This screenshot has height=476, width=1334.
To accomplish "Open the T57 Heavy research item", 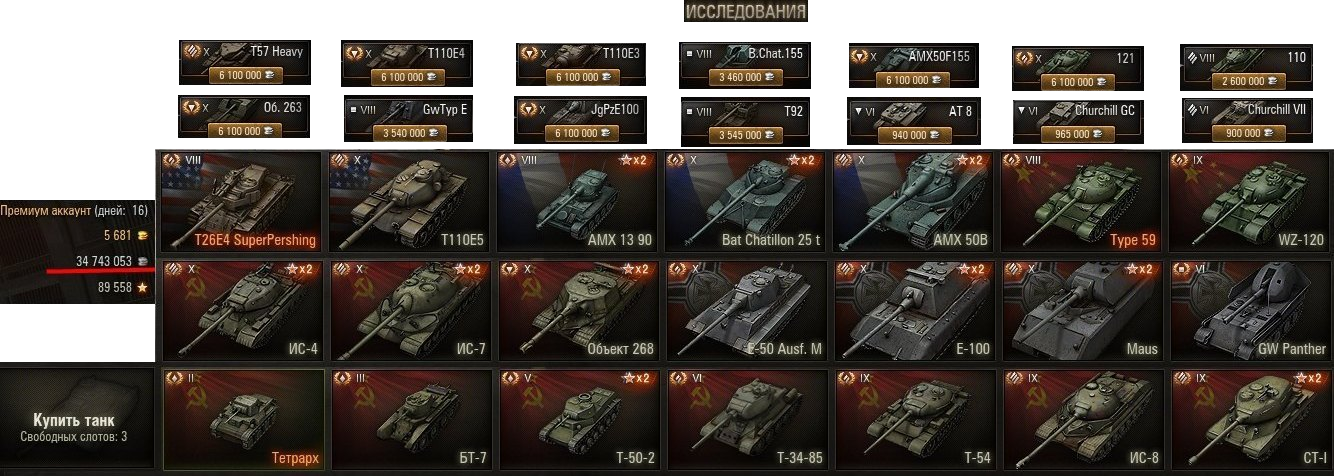I will 245,62.
